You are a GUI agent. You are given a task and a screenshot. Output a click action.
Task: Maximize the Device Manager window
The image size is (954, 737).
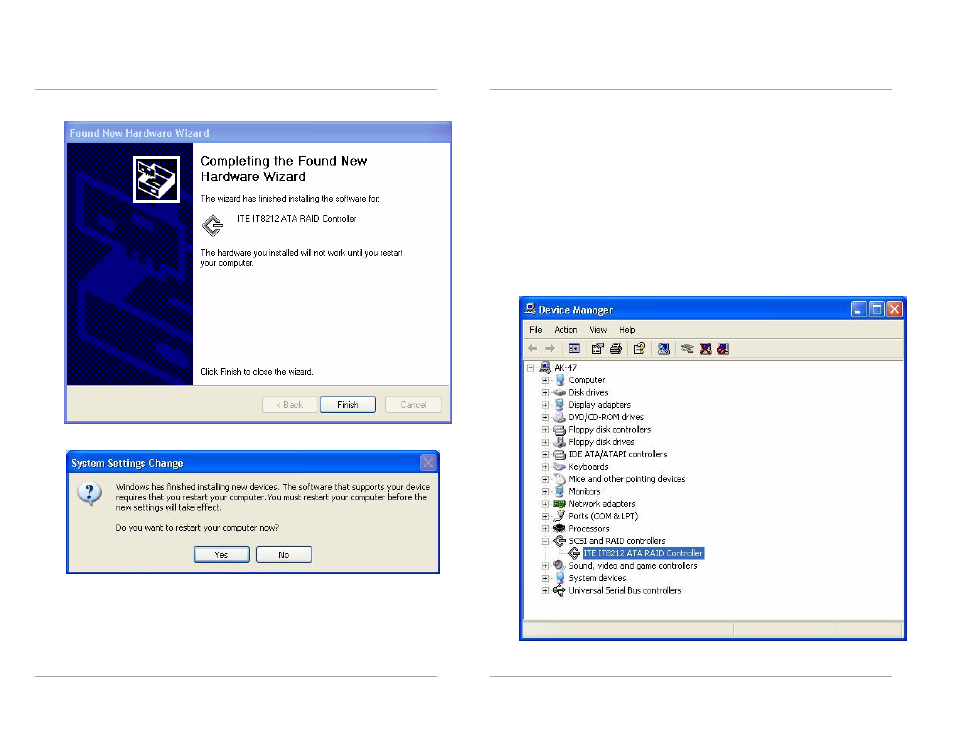pyautogui.click(x=877, y=309)
